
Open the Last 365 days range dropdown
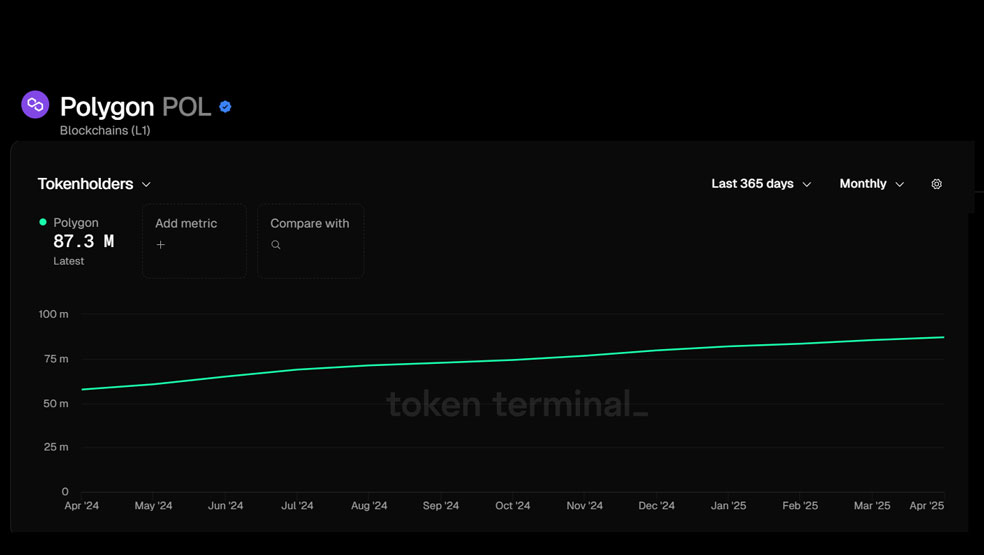coord(761,184)
